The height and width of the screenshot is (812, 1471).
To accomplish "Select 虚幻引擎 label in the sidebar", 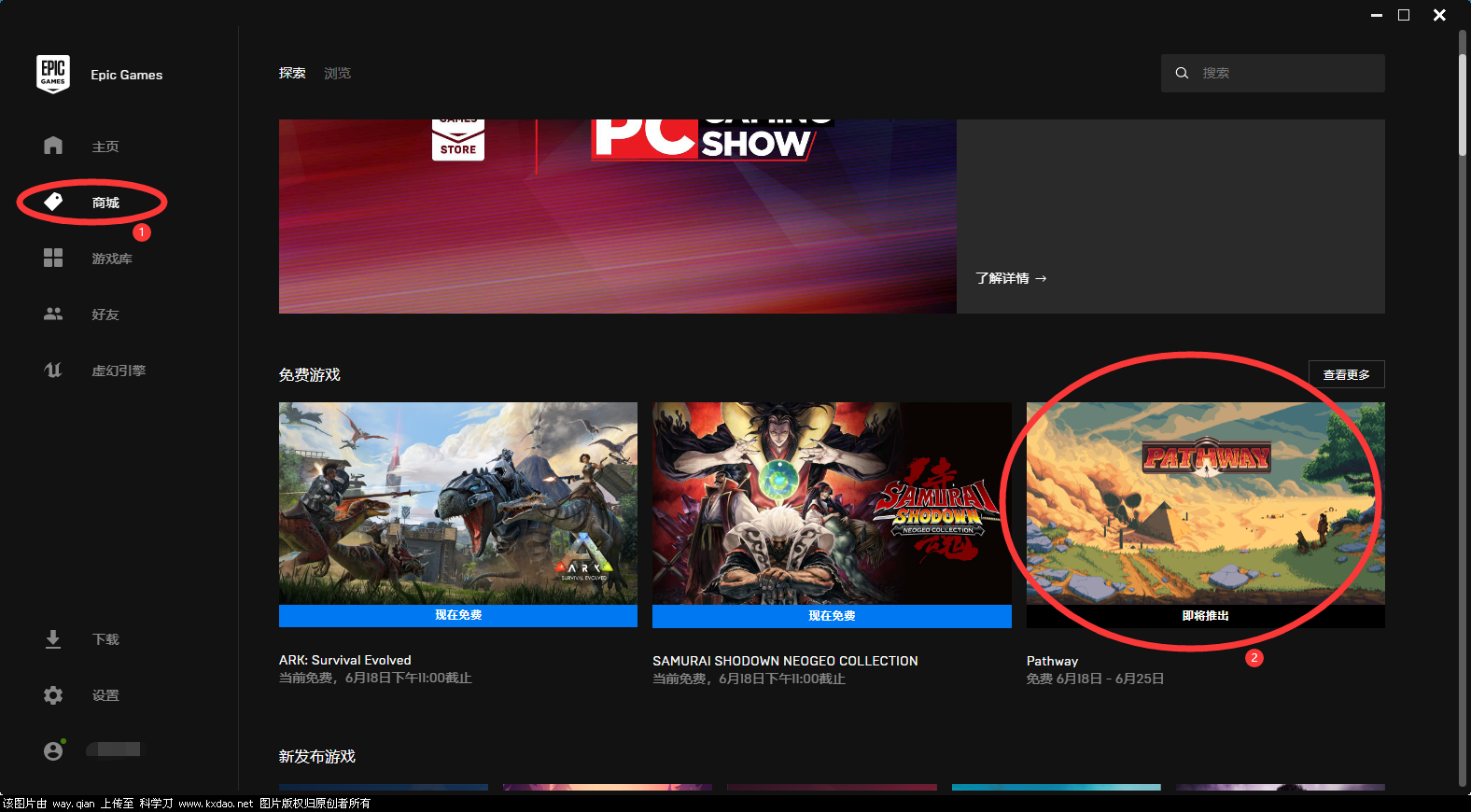I will click(119, 371).
